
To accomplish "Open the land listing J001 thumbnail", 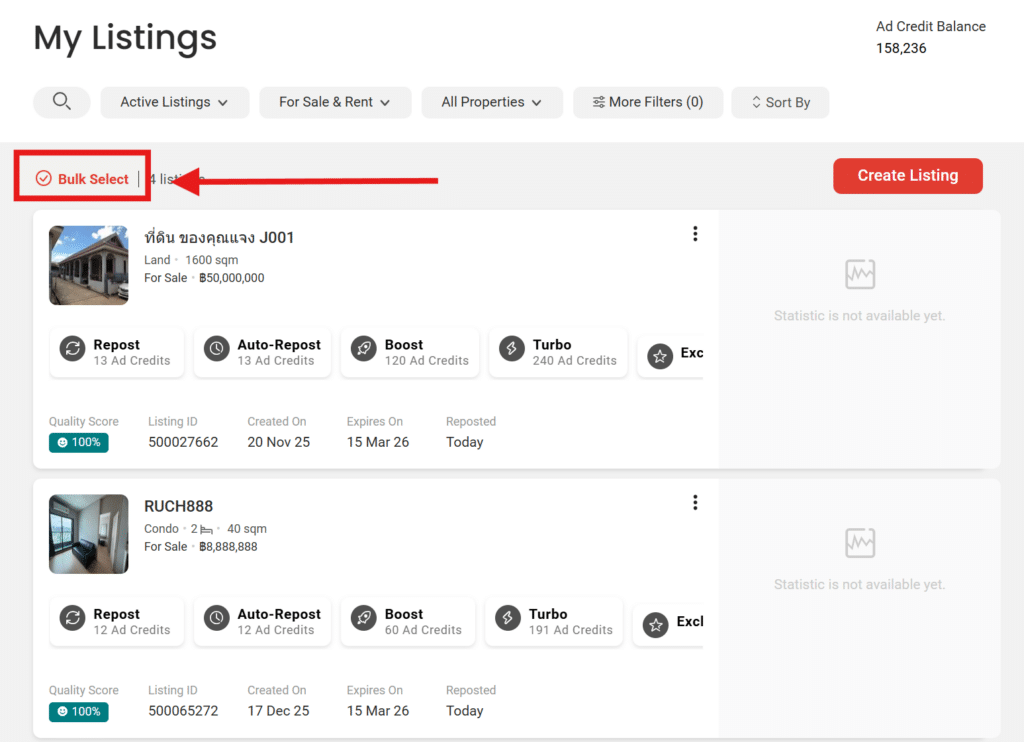I will click(x=89, y=265).
